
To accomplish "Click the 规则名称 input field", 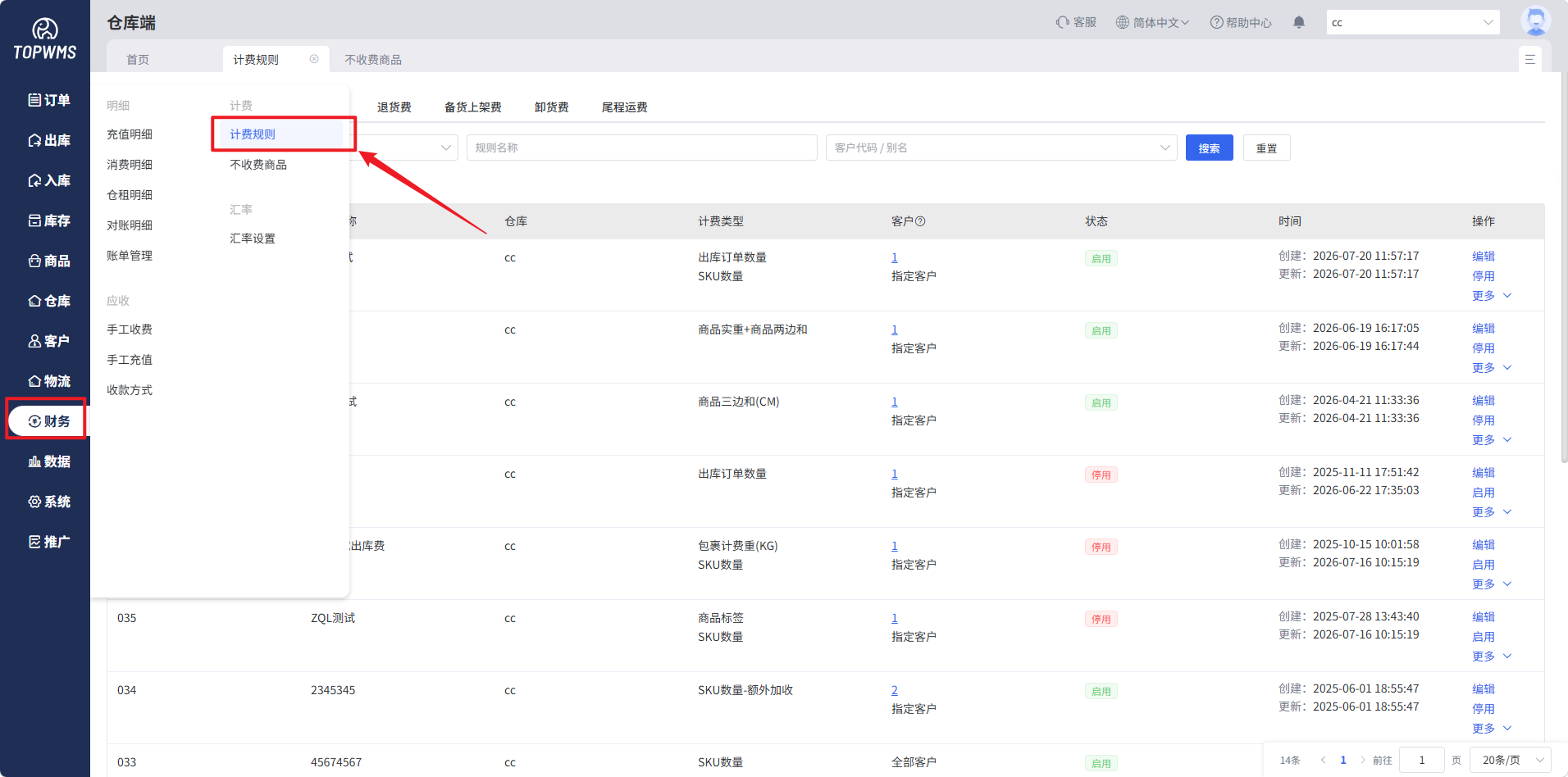I will 642,148.
